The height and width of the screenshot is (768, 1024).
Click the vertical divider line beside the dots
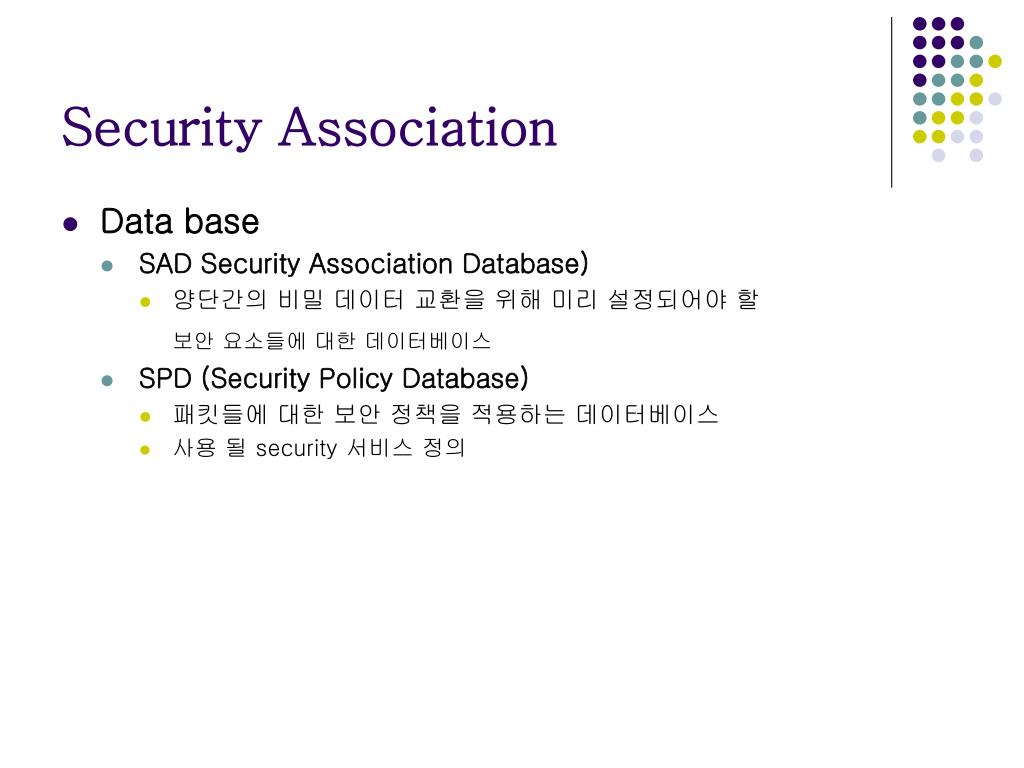[891, 103]
